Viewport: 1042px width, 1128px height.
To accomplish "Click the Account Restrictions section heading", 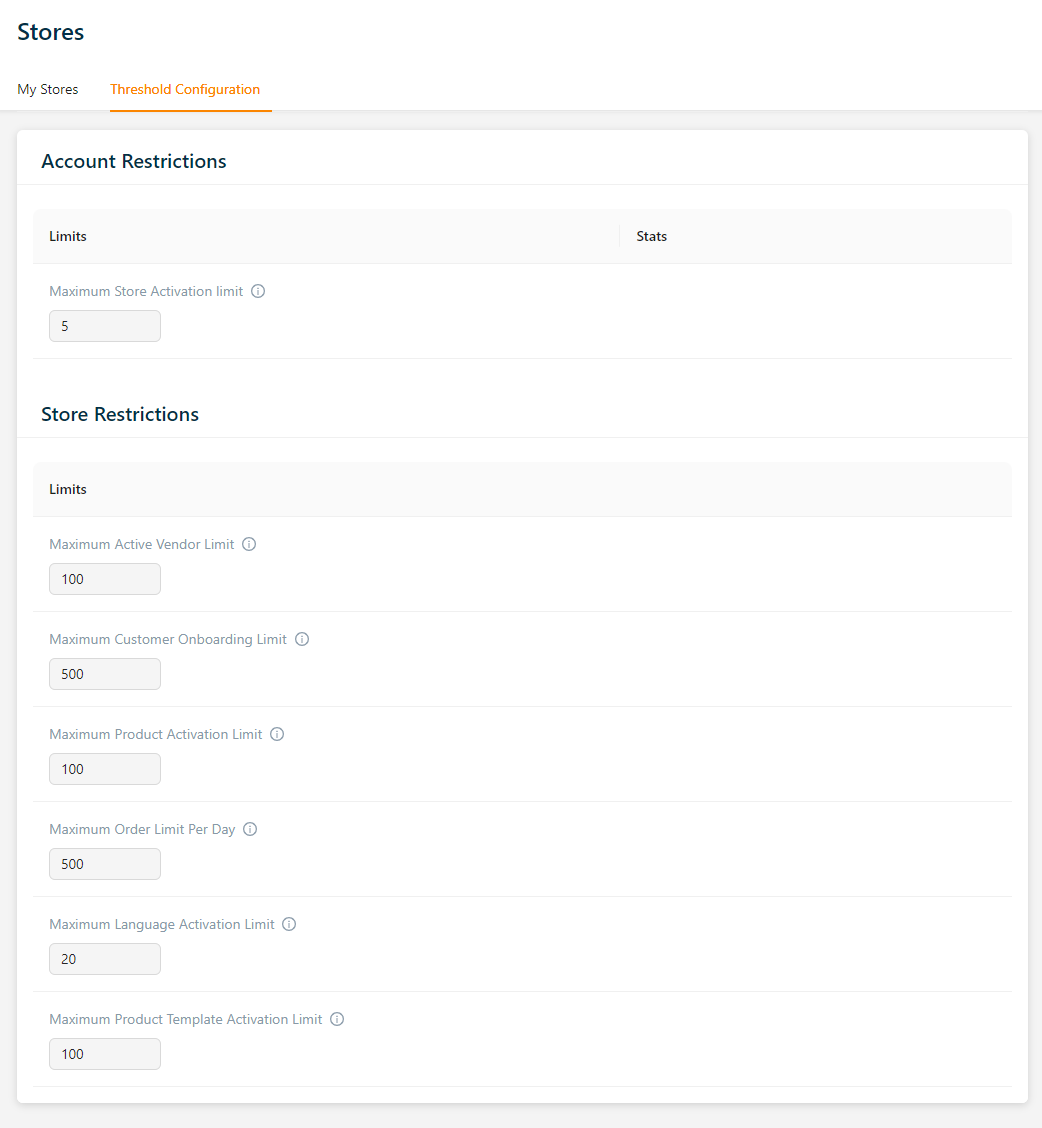I will (134, 162).
